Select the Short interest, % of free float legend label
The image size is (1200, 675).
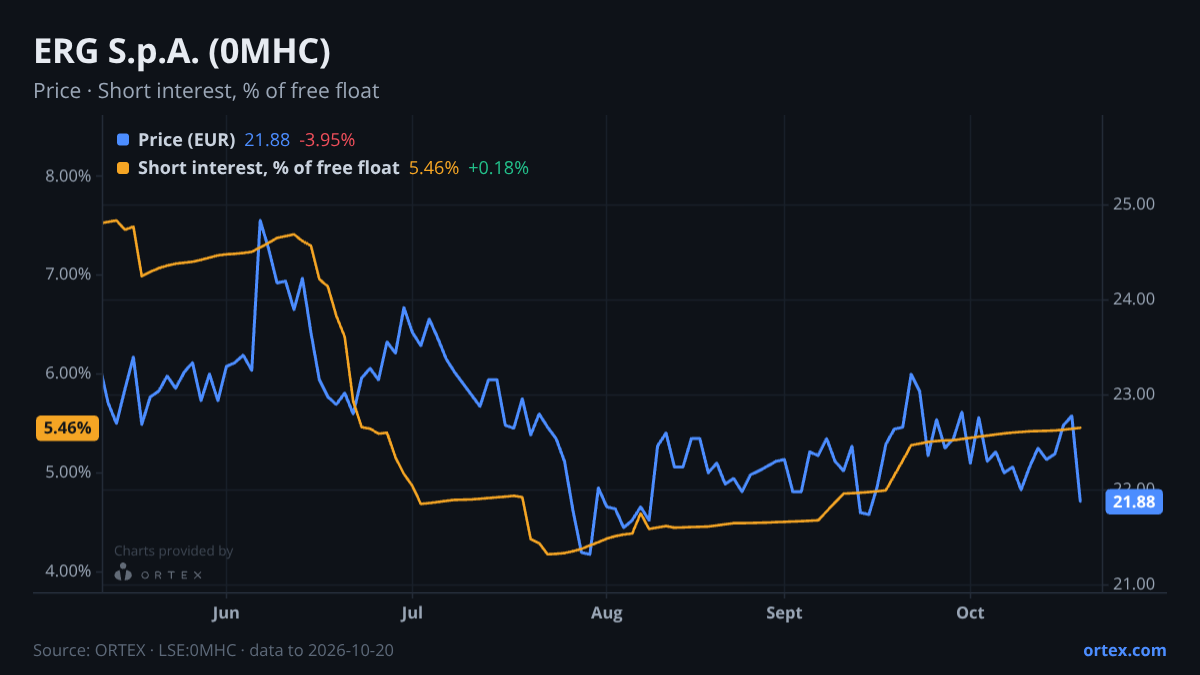268,168
